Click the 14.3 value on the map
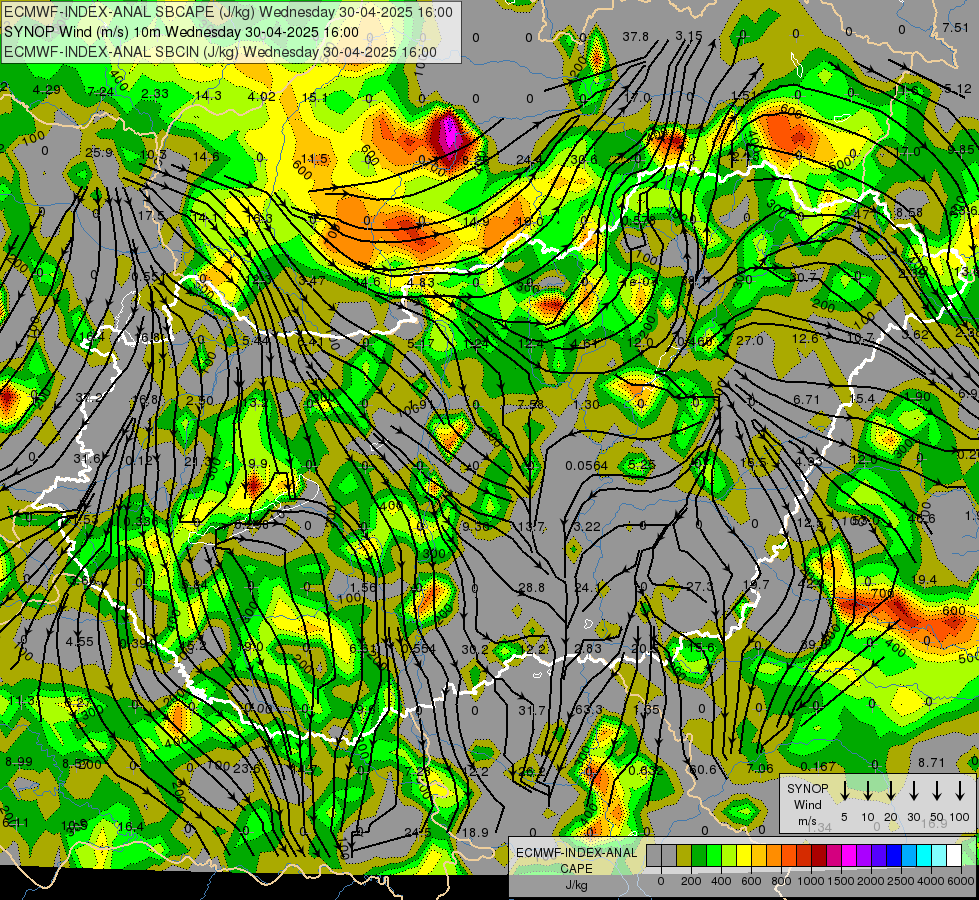979x900 pixels. pyautogui.click(x=208, y=96)
